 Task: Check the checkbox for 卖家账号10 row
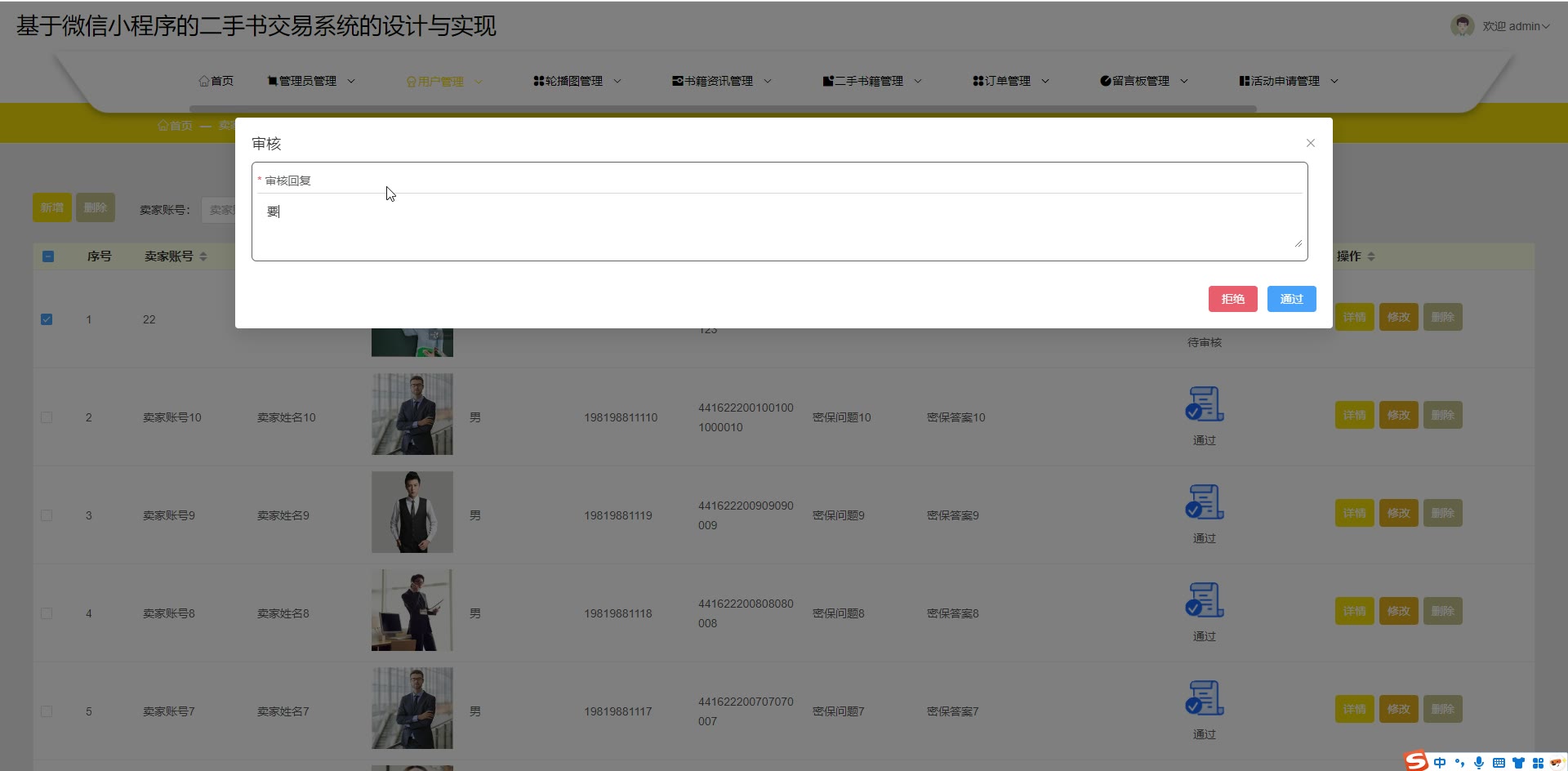pyautogui.click(x=47, y=417)
